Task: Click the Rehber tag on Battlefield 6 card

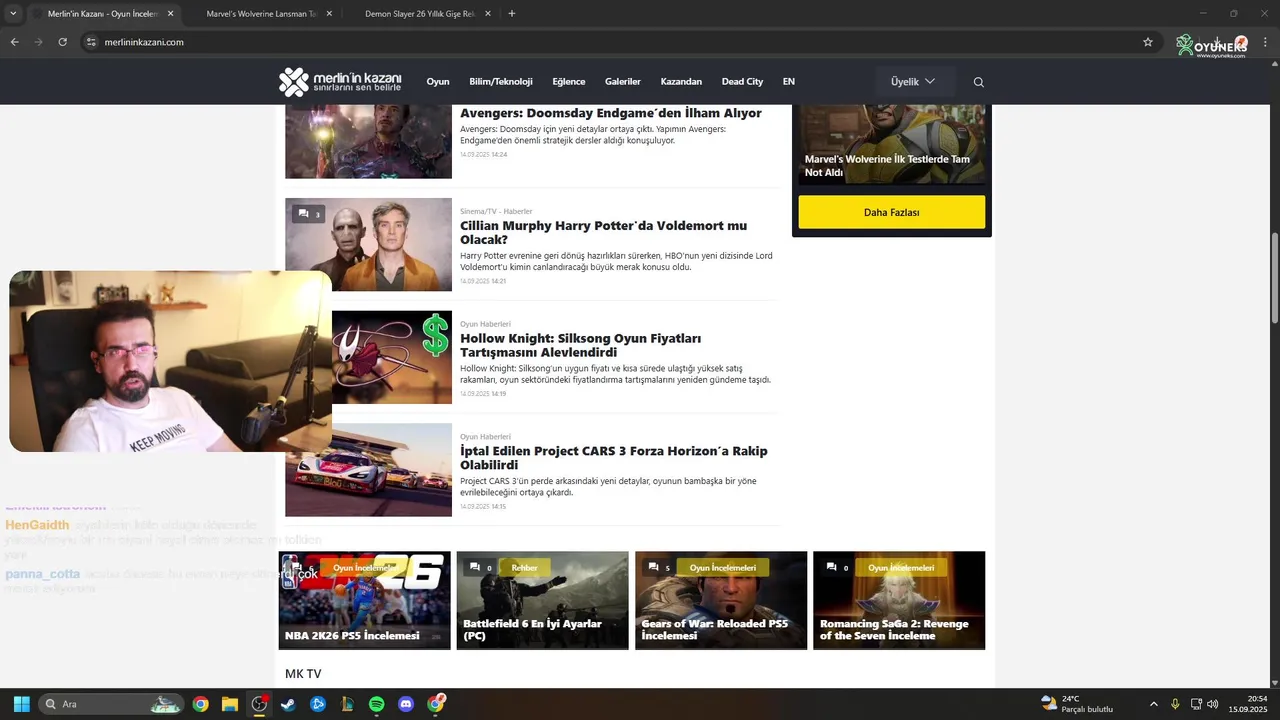Action: coord(524,567)
